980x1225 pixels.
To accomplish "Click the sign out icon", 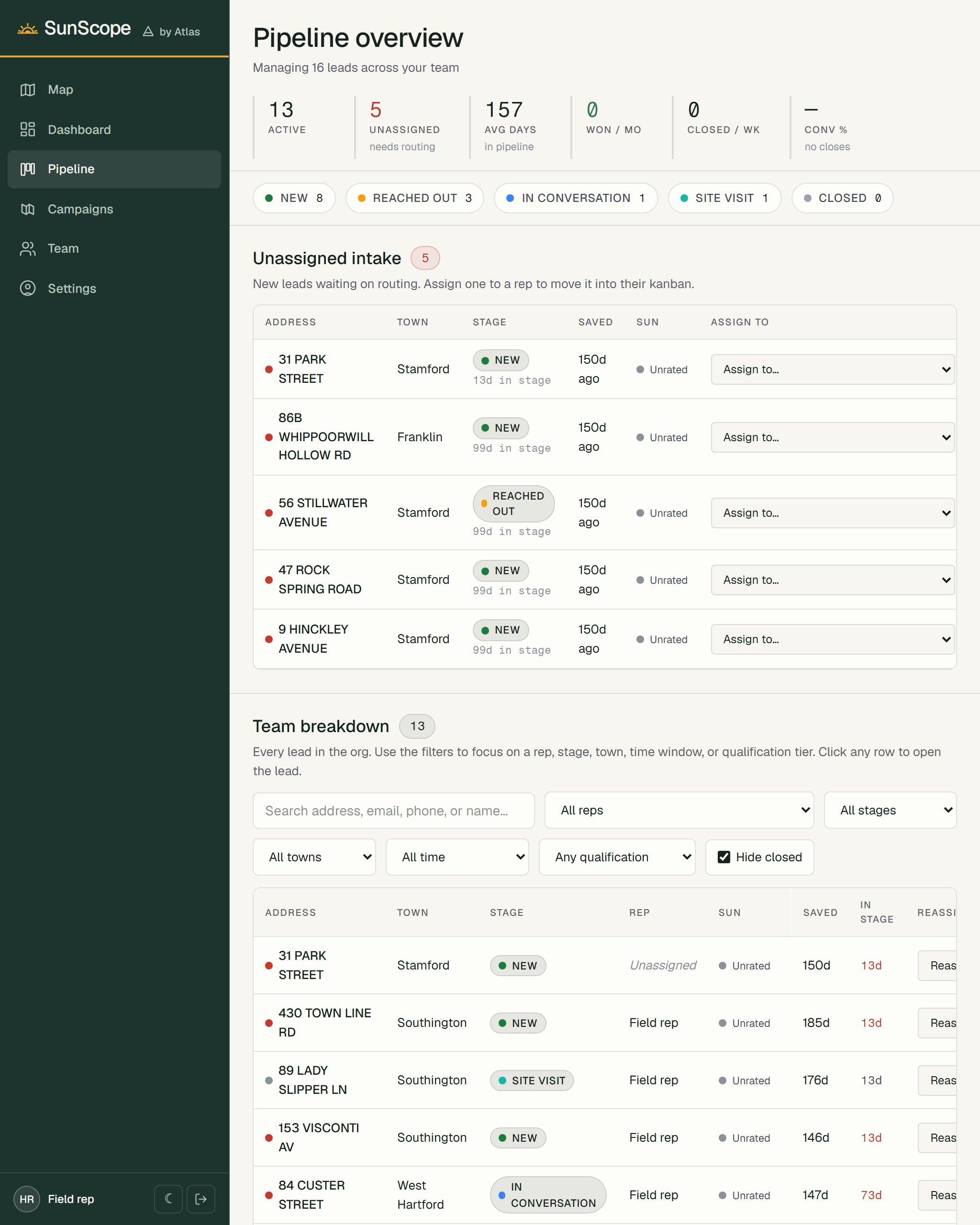I will click(x=201, y=1199).
